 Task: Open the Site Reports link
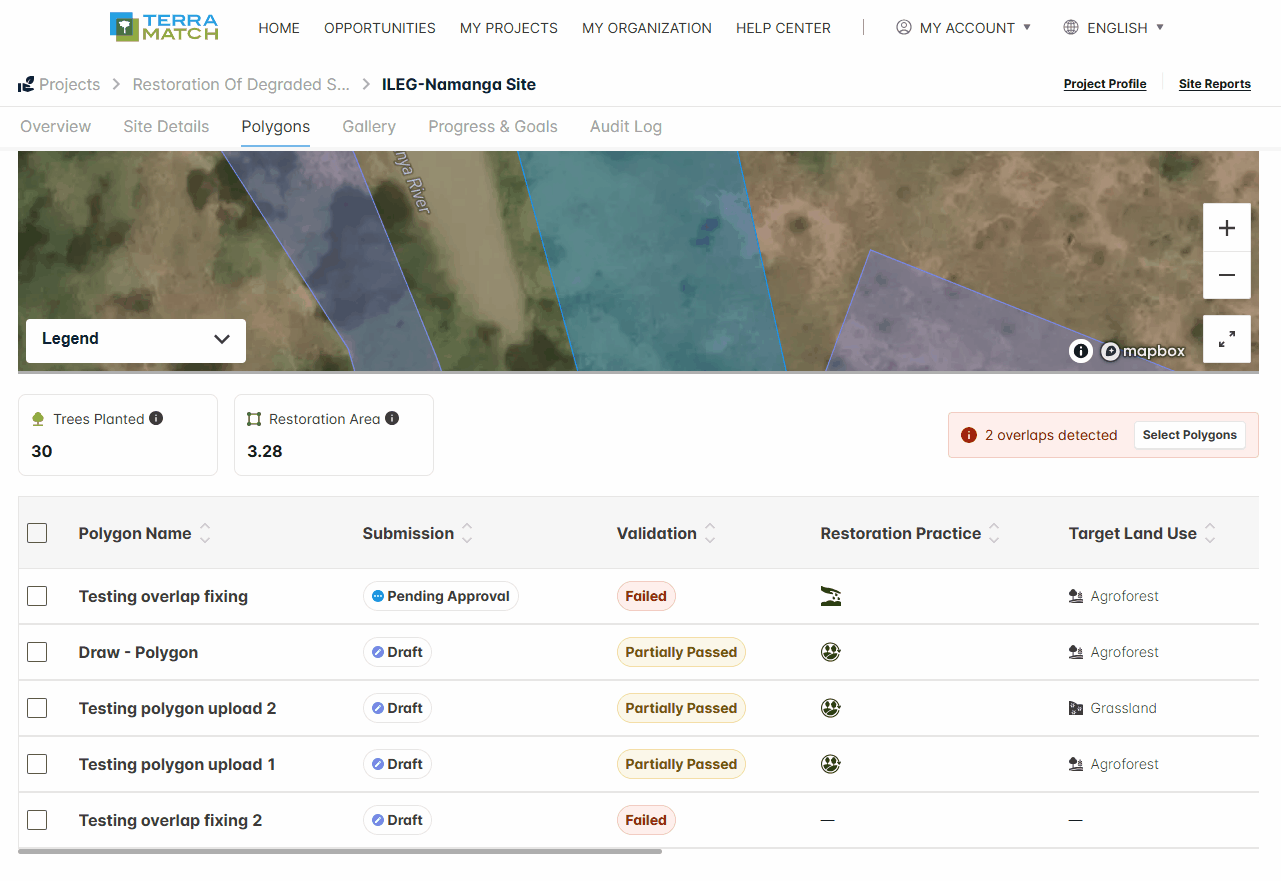click(1215, 84)
